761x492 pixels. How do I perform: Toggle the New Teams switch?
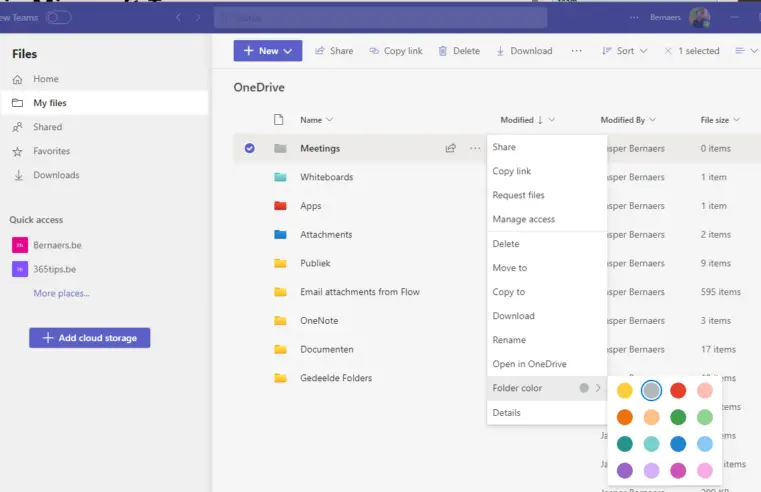[59, 17]
